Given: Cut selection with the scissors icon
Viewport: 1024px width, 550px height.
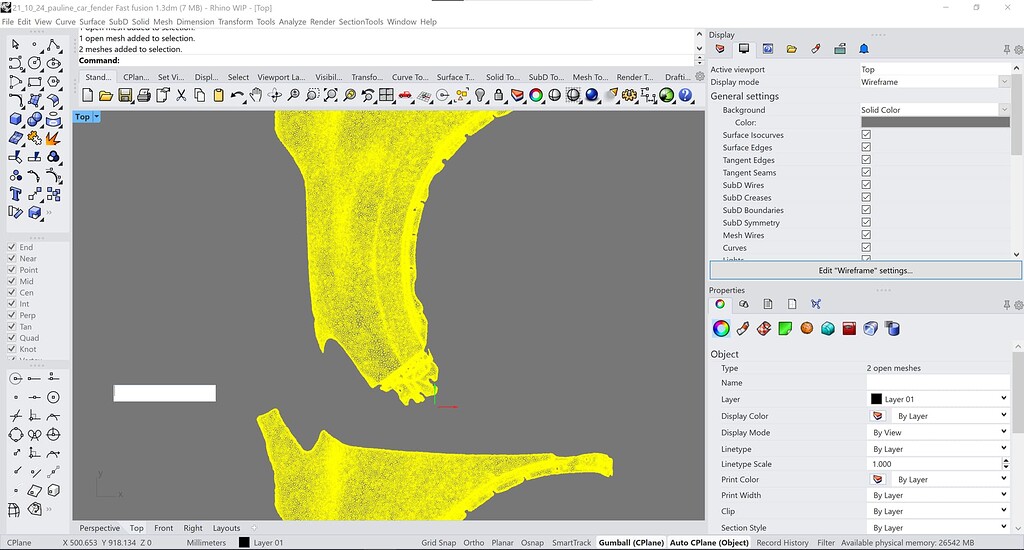Looking at the screenshot, I should 181,95.
